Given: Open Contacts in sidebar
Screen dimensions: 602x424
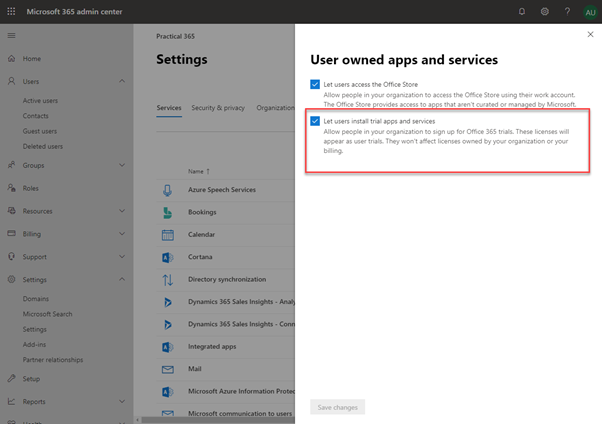Looking at the screenshot, I should coord(35,116).
